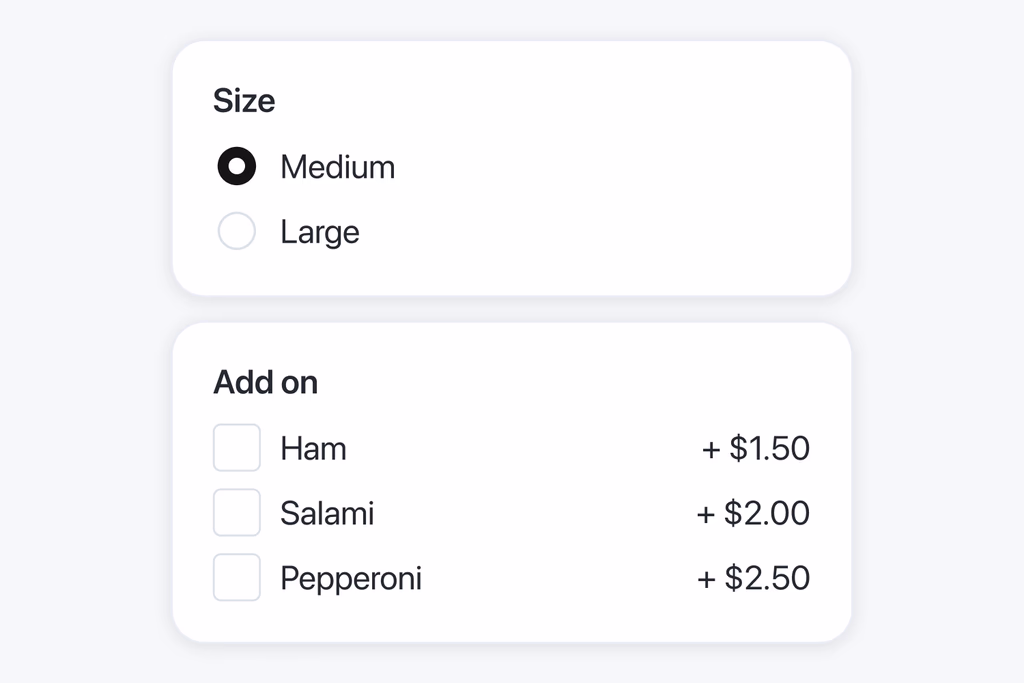Click the dollar sign in Ham's price

pos(738,448)
